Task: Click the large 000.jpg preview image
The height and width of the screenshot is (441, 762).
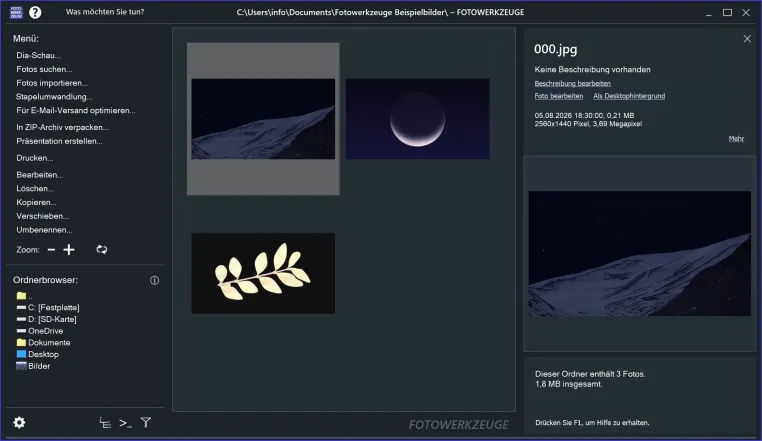Action: (640, 253)
